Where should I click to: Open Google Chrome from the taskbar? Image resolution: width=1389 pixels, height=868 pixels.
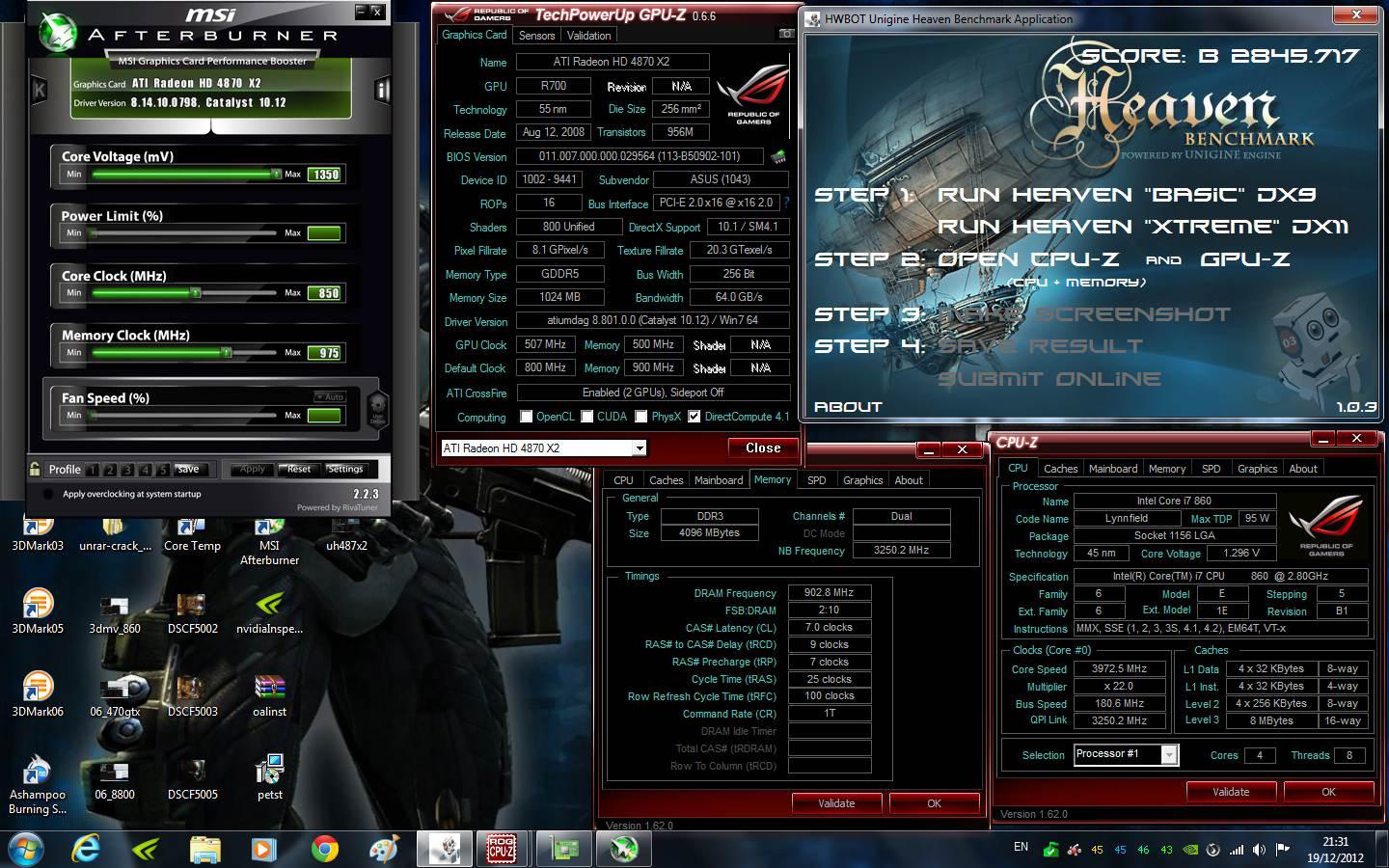click(x=325, y=849)
